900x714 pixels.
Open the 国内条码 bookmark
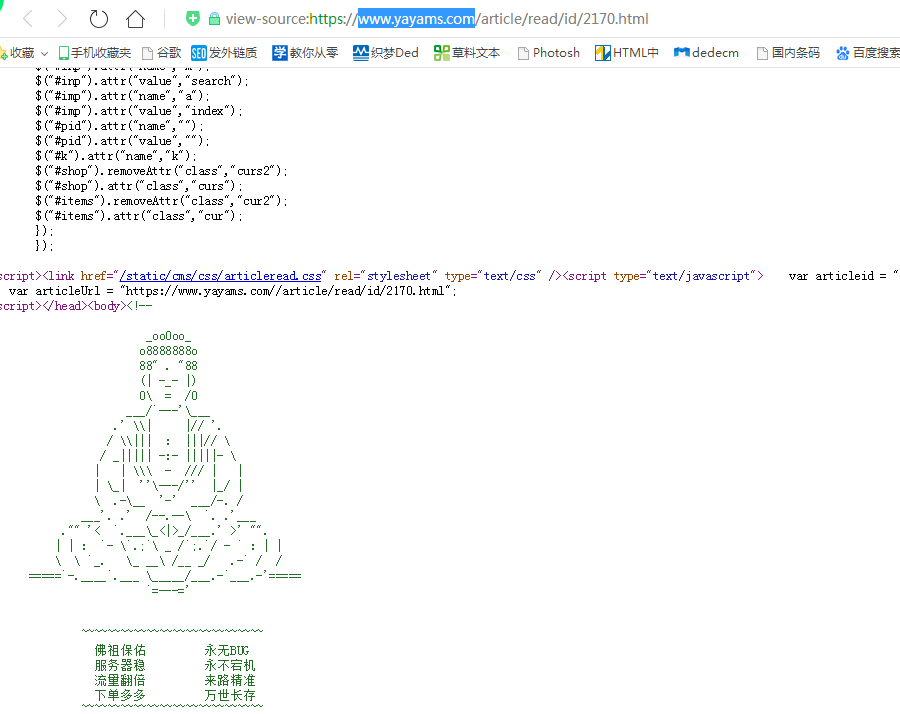[788, 53]
